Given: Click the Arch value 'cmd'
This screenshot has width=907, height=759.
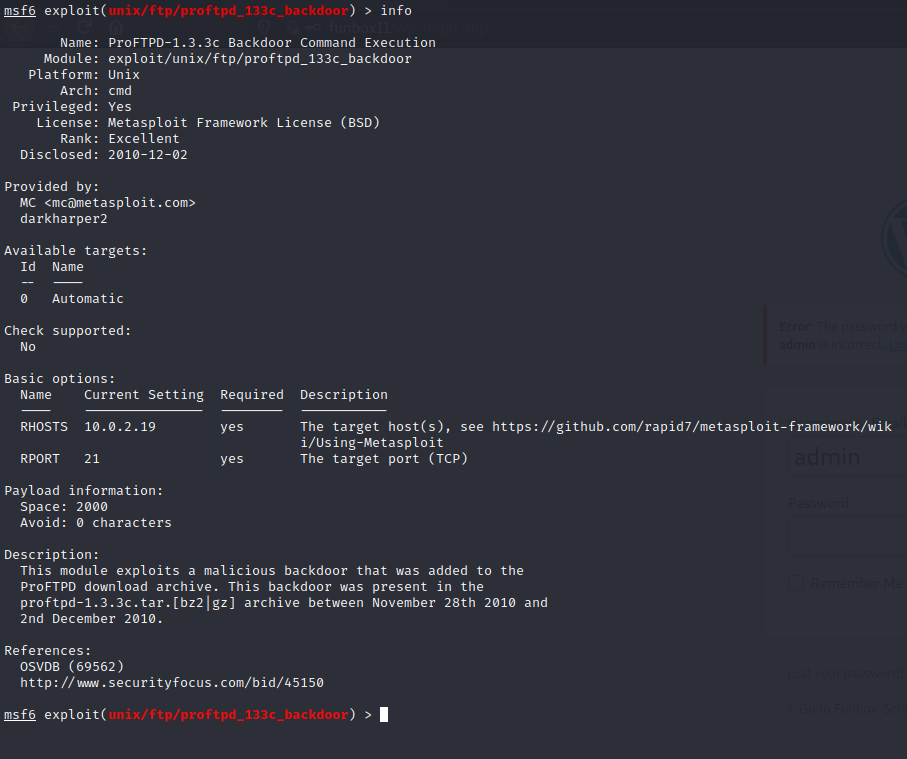Looking at the screenshot, I should tap(120, 91).
